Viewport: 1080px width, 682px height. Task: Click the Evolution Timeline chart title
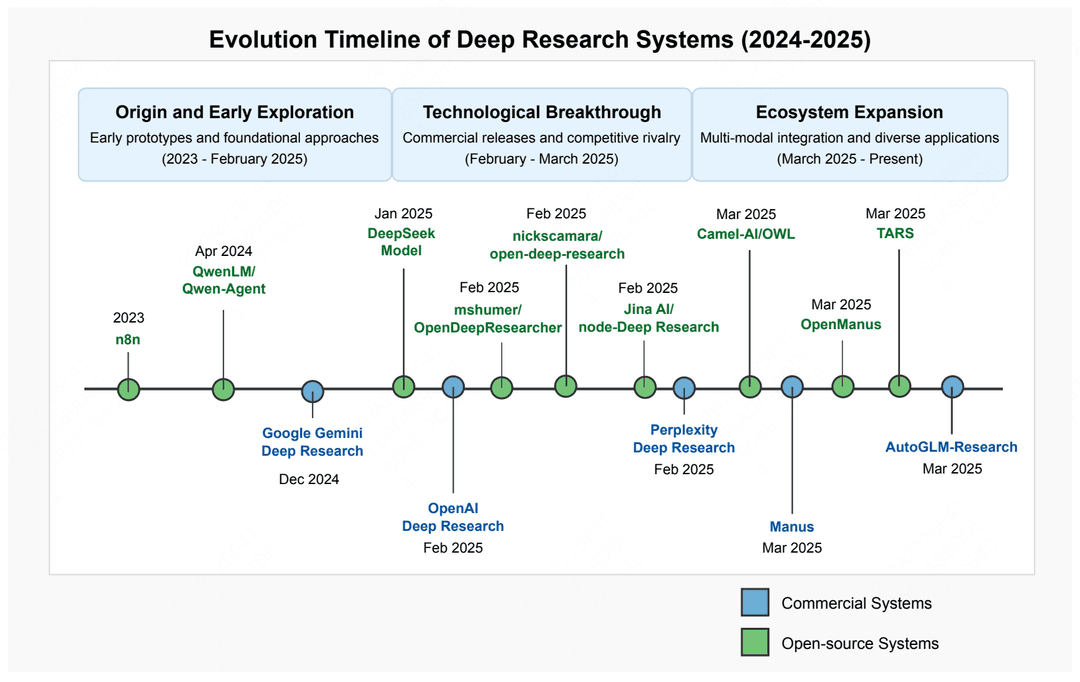[x=540, y=39]
